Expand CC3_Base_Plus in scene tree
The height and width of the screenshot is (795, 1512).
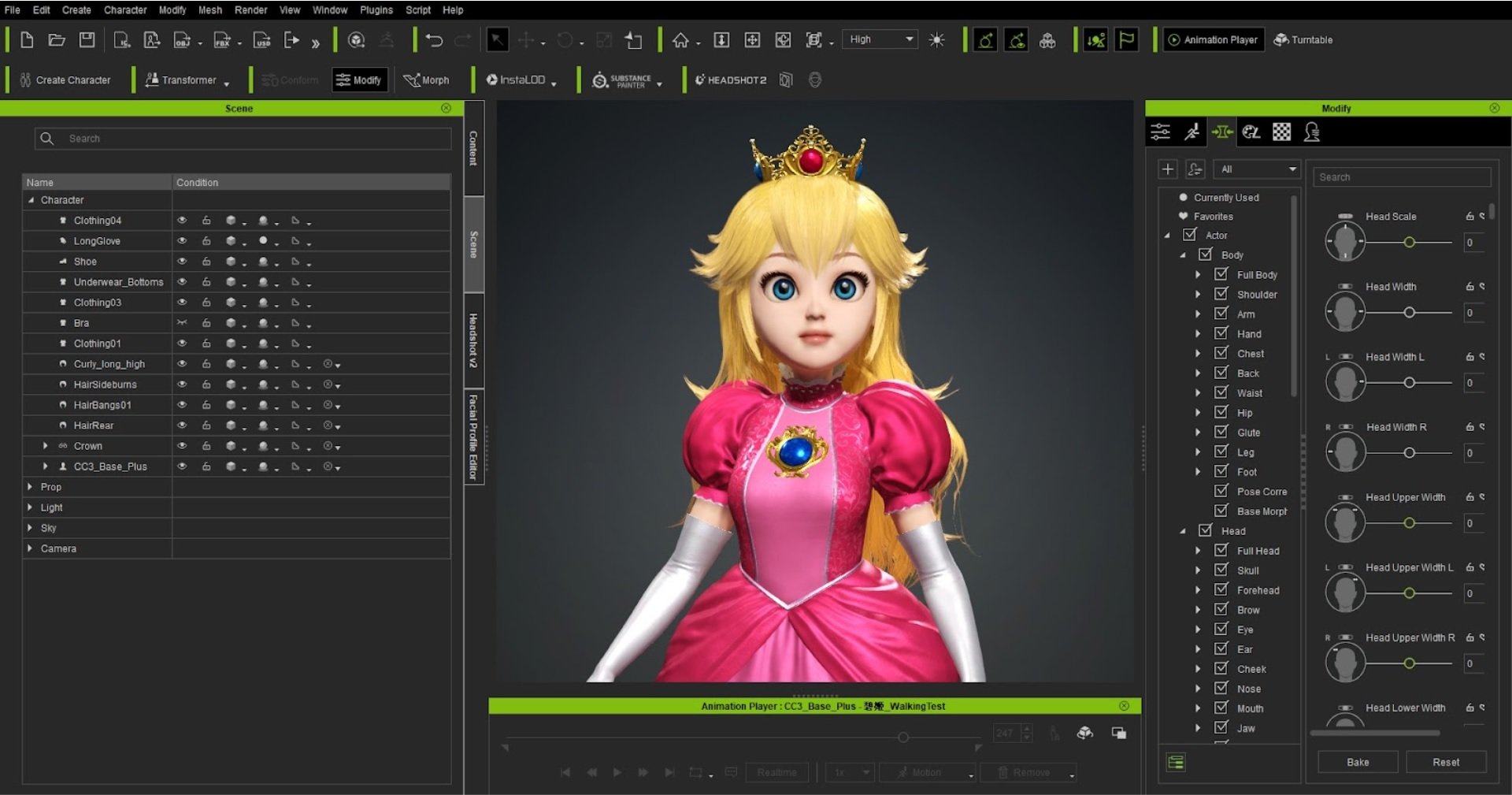(46, 466)
